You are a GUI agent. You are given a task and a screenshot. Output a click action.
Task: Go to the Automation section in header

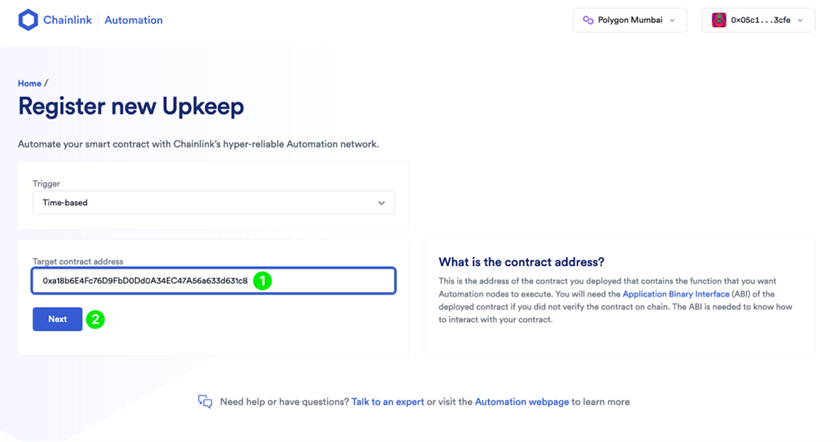tap(133, 20)
